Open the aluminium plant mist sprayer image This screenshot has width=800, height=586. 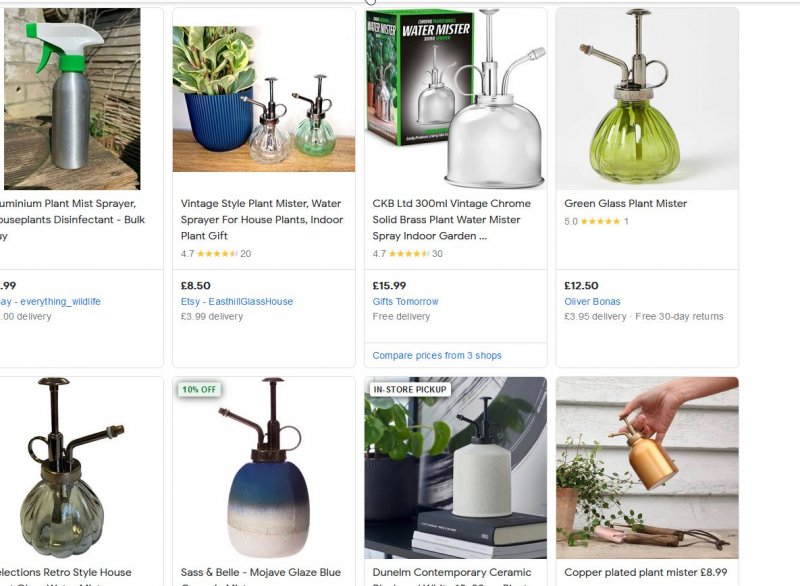(72, 98)
